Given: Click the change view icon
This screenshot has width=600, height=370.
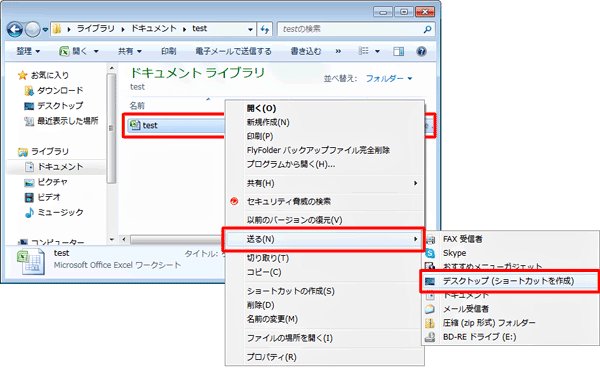Looking at the screenshot, I should pos(363,51).
